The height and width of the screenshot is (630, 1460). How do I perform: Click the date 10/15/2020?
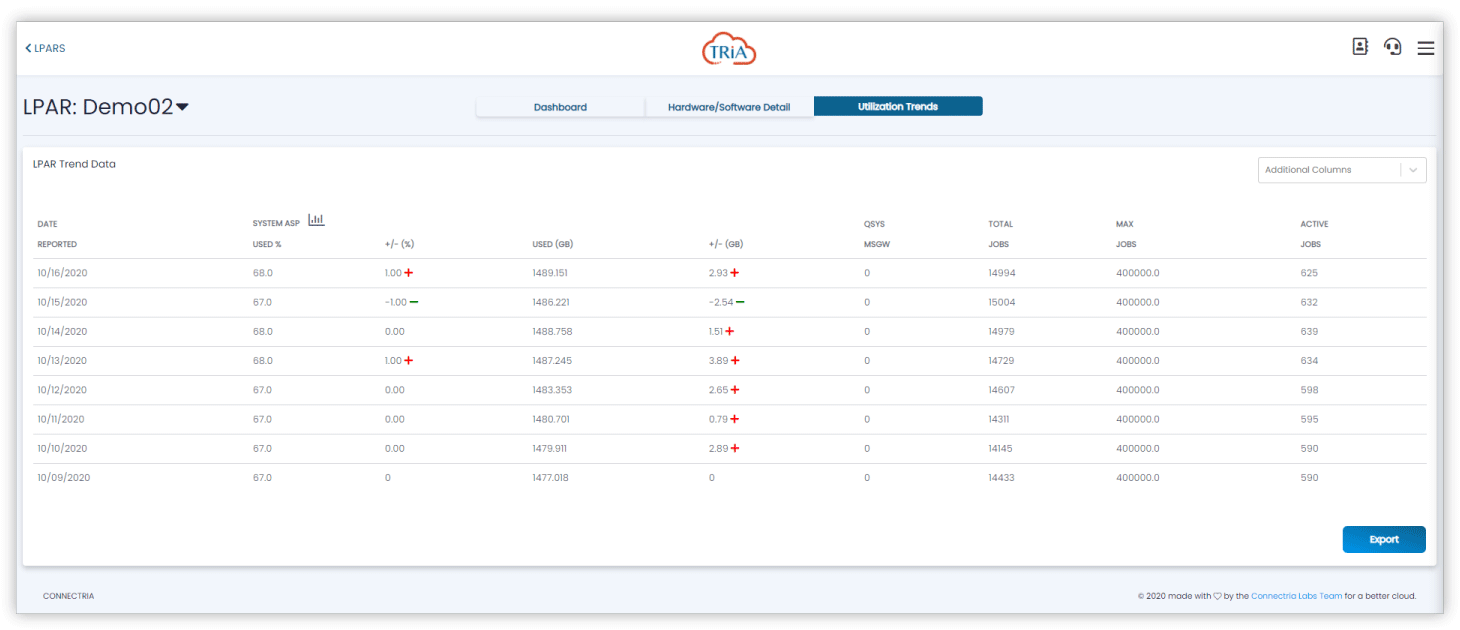(x=62, y=302)
